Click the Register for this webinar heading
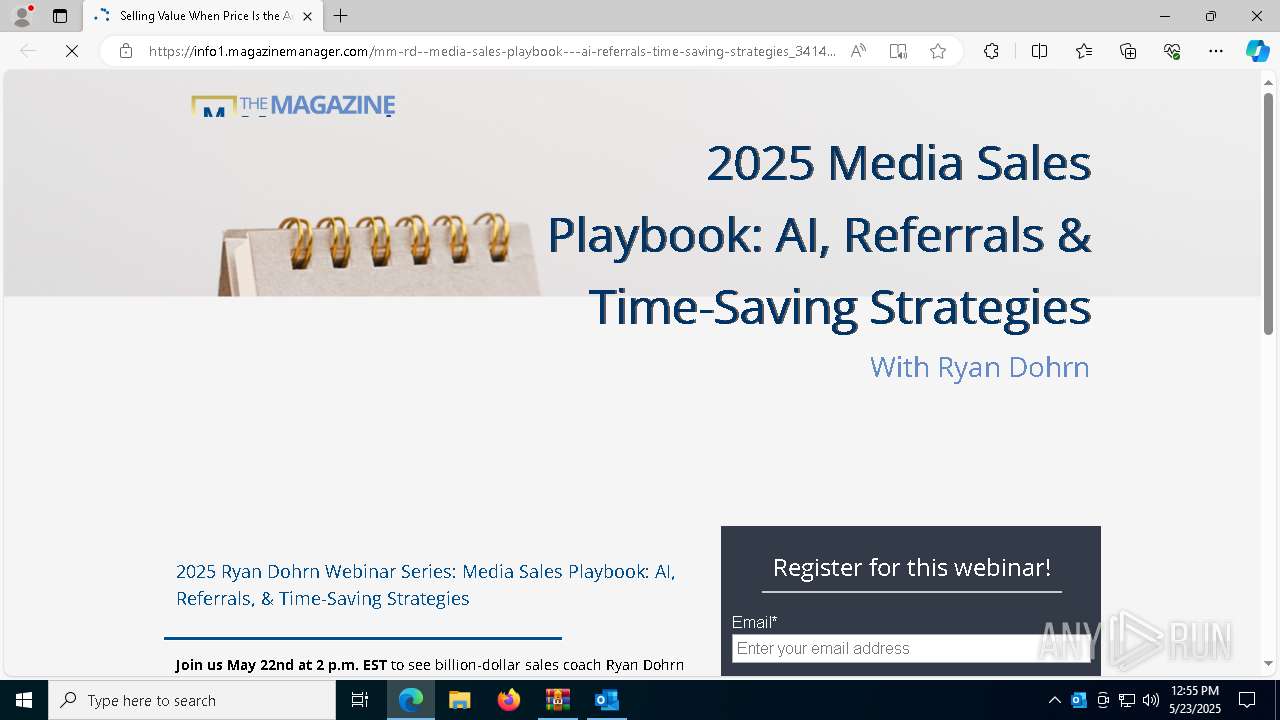This screenshot has width=1280, height=720. [912, 567]
